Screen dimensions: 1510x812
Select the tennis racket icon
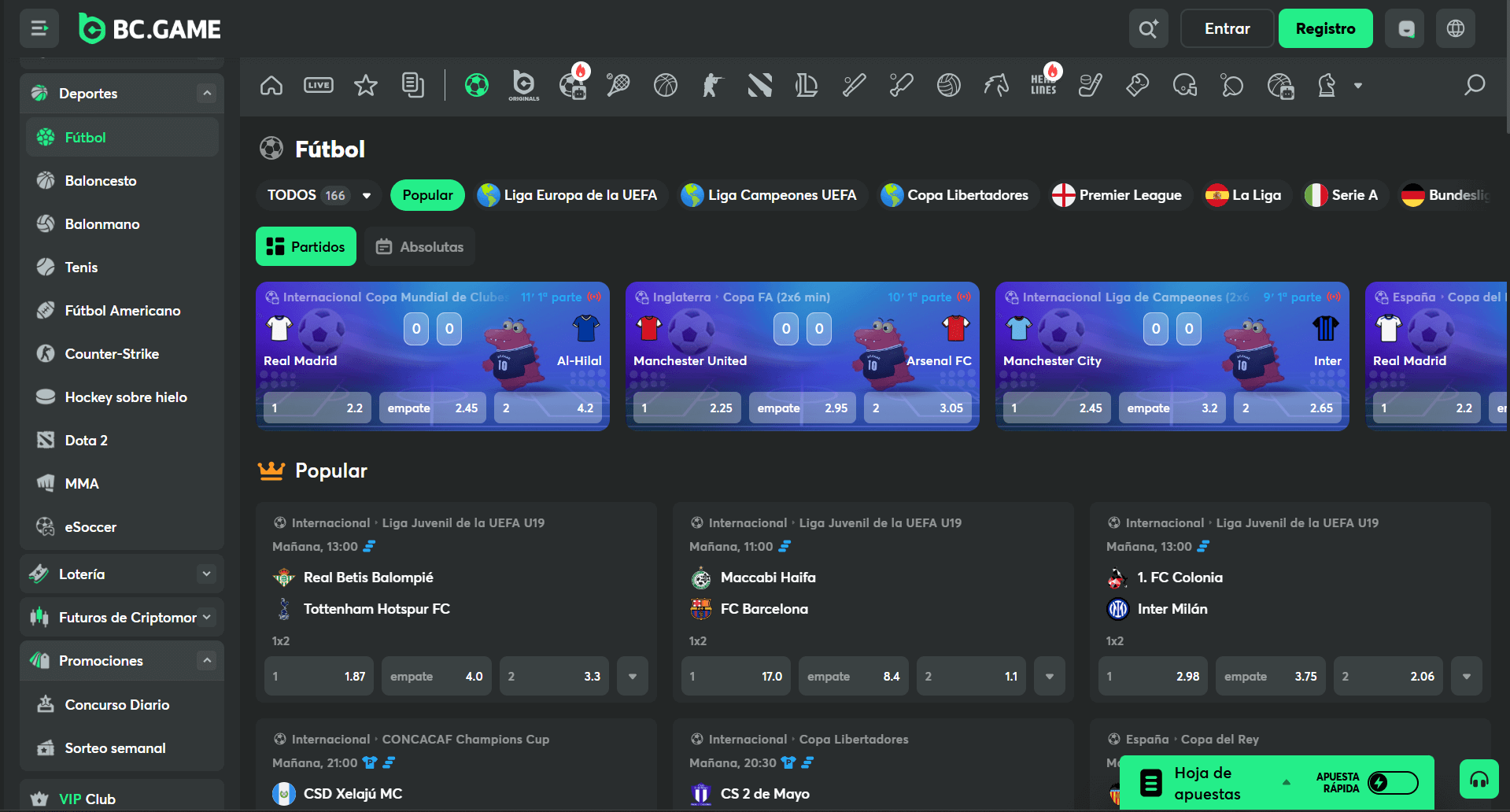coord(618,85)
